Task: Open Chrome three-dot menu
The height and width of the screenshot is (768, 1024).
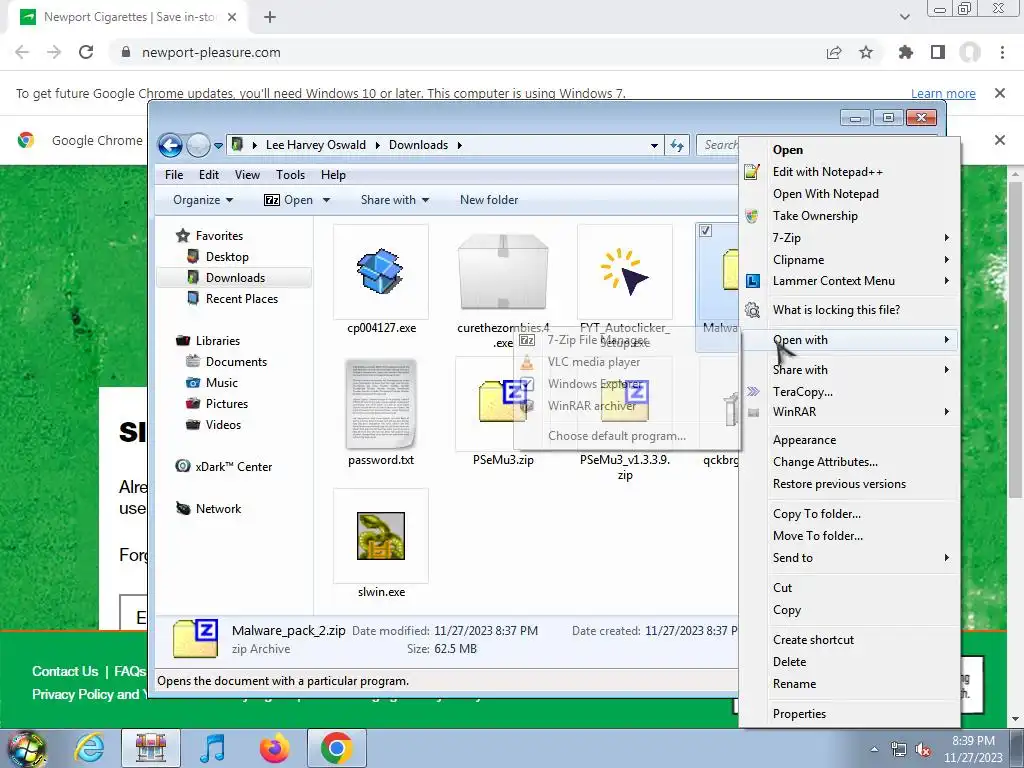Action: (1002, 52)
